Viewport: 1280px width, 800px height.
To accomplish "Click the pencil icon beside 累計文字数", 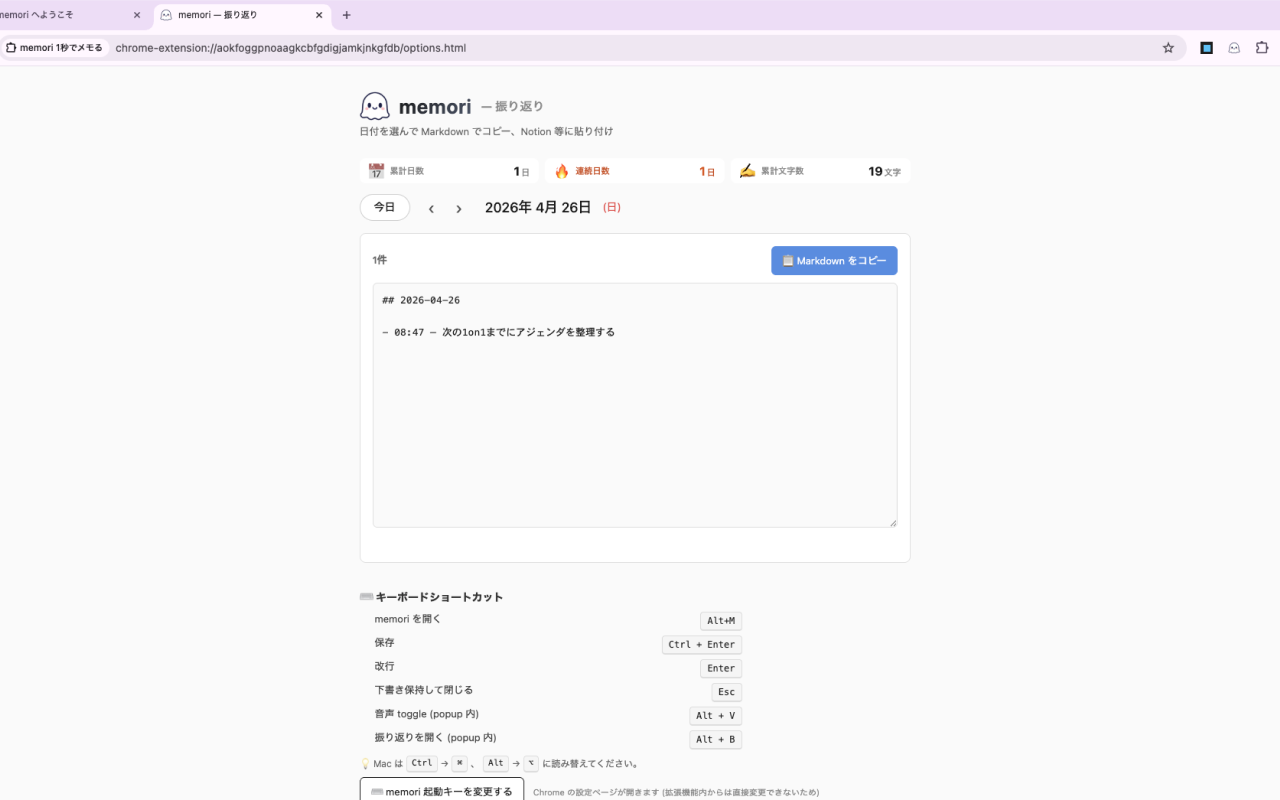I will tap(747, 171).
